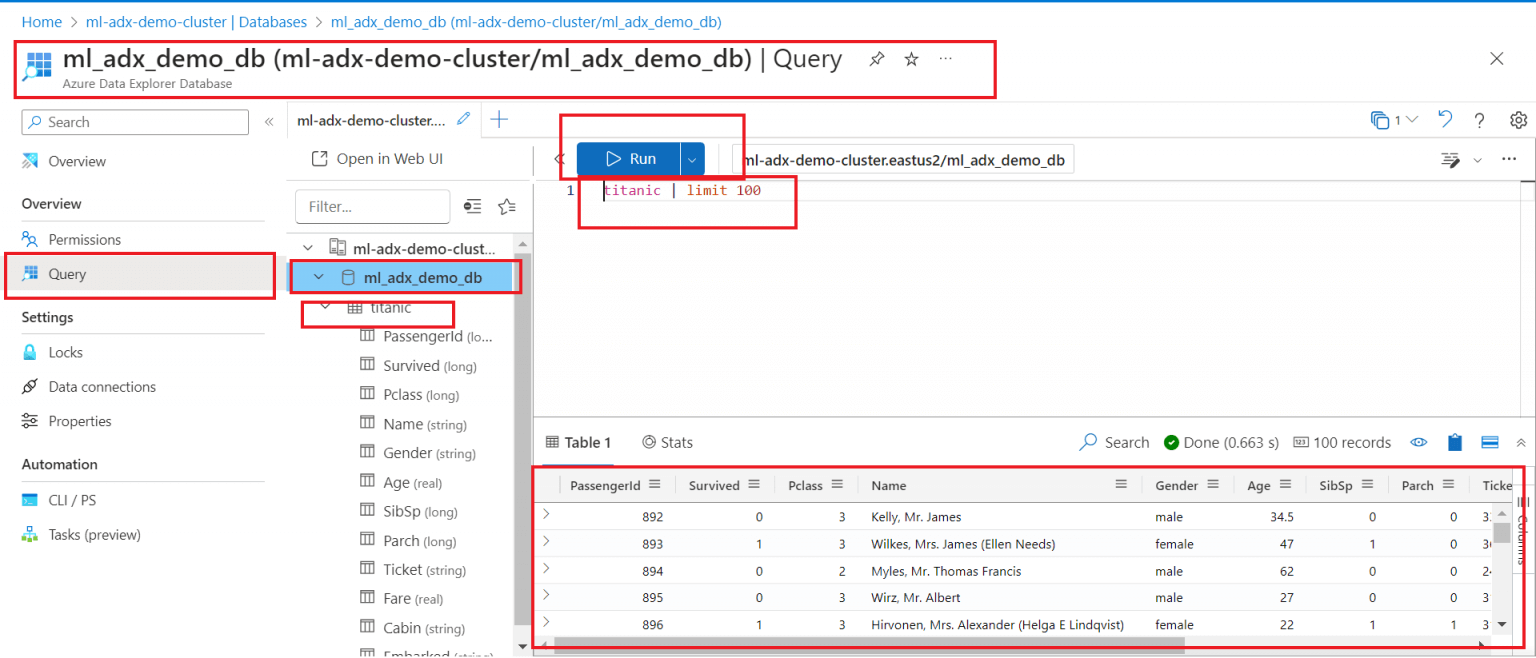1536x658 pixels.
Task: Open ml-adx-demo-cluster | Databases breadcrumb
Action: [x=196, y=21]
